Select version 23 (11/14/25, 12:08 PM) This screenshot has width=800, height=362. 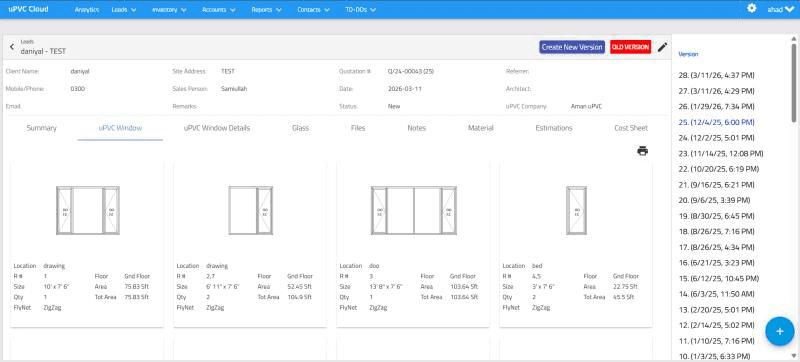coord(721,153)
